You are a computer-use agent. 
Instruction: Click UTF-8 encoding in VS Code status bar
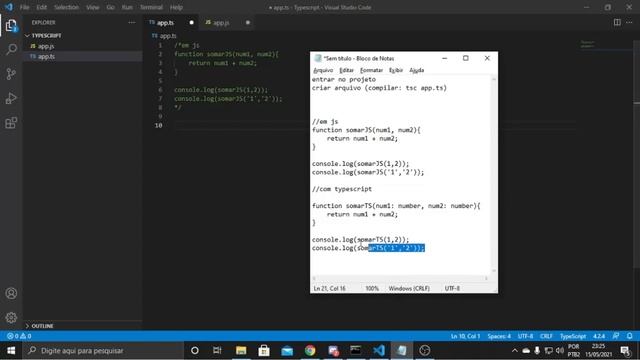pos(525,336)
